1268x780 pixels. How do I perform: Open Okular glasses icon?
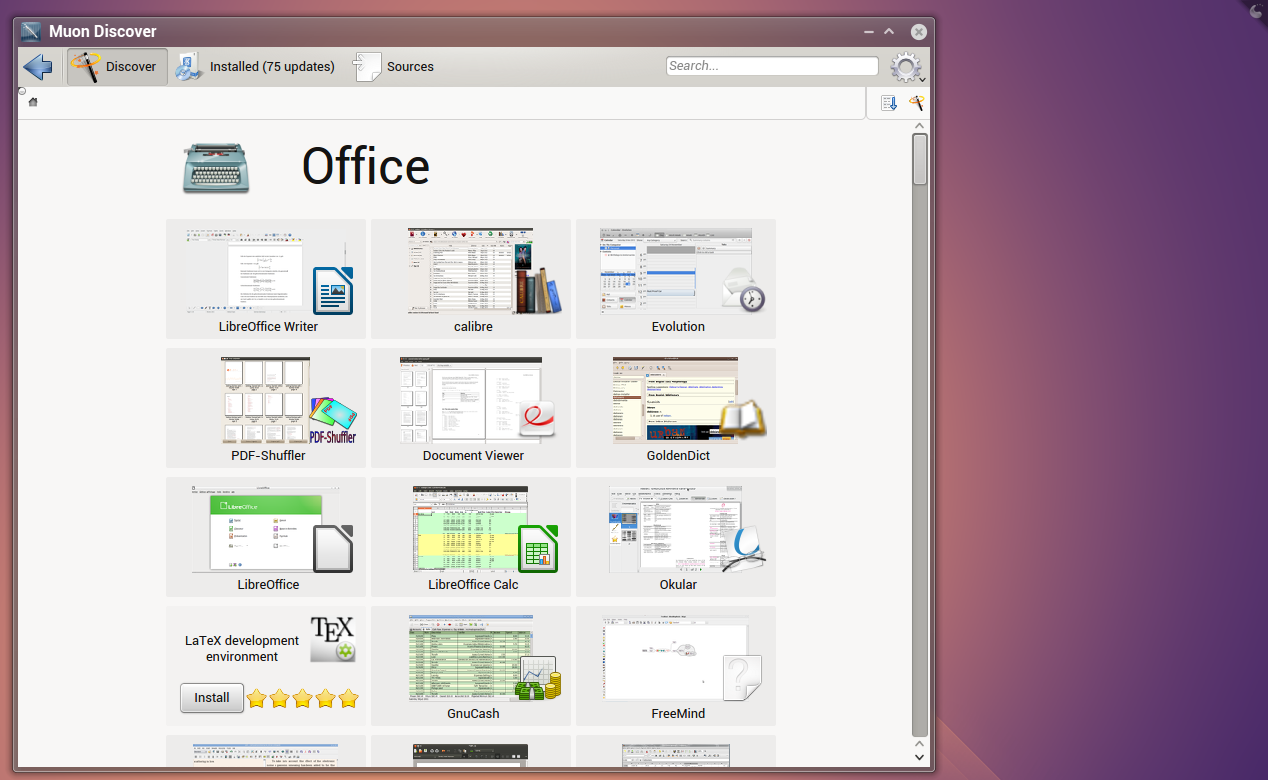tap(744, 548)
